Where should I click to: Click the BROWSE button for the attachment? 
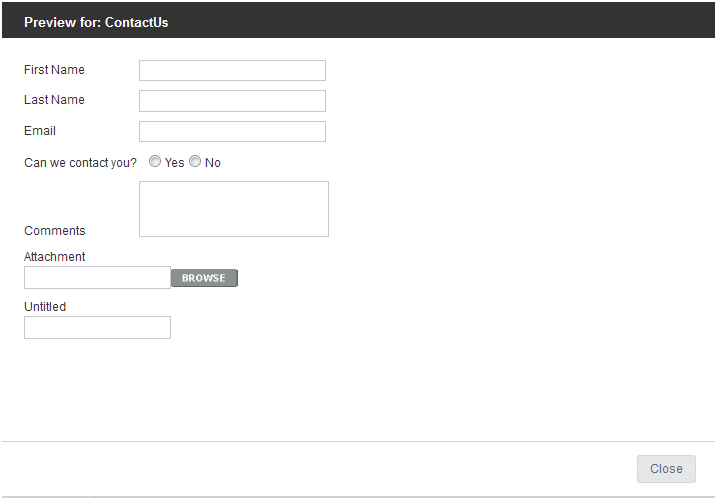pyautogui.click(x=204, y=278)
